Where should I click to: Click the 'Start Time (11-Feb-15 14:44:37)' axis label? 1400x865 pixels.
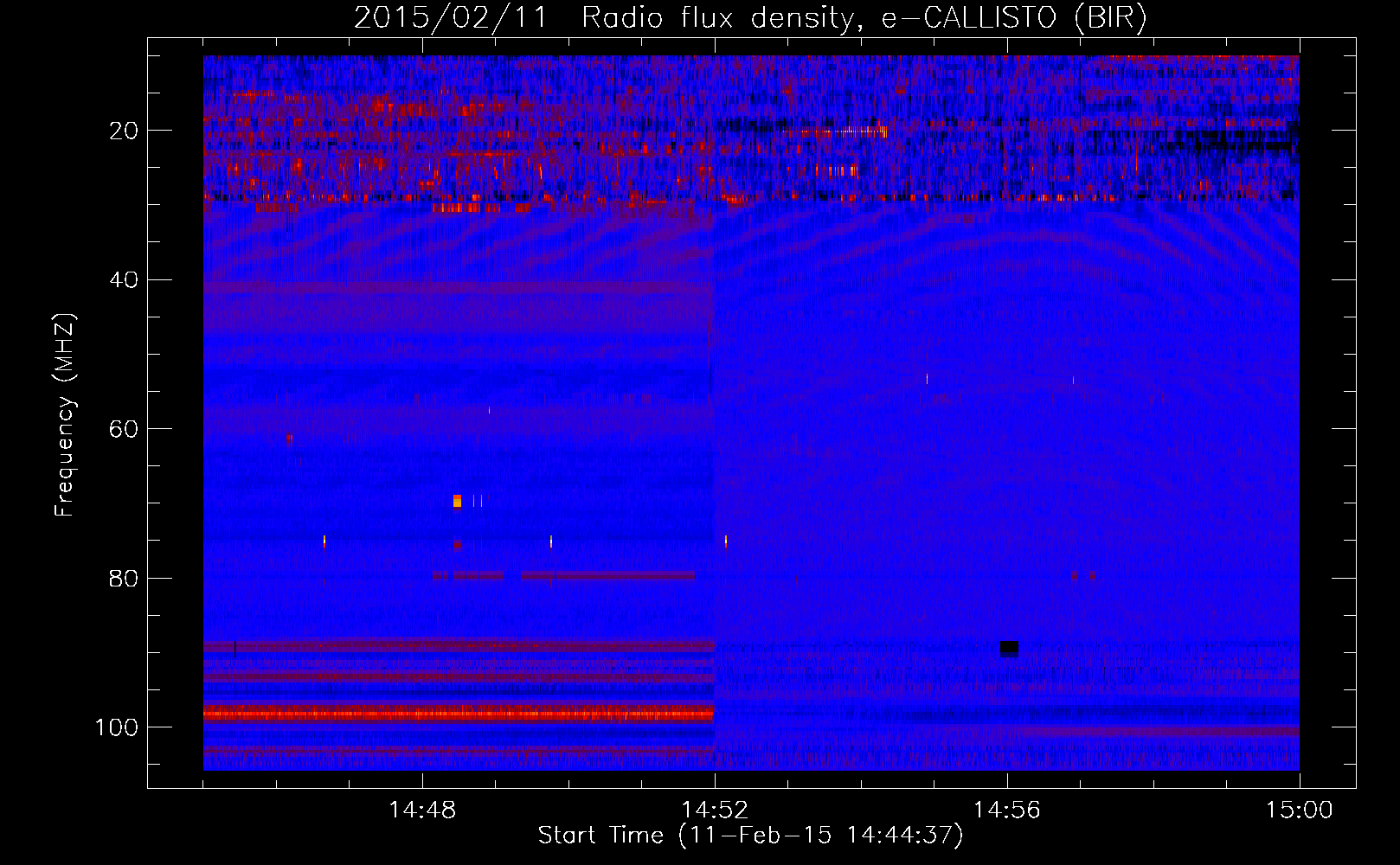point(750,836)
